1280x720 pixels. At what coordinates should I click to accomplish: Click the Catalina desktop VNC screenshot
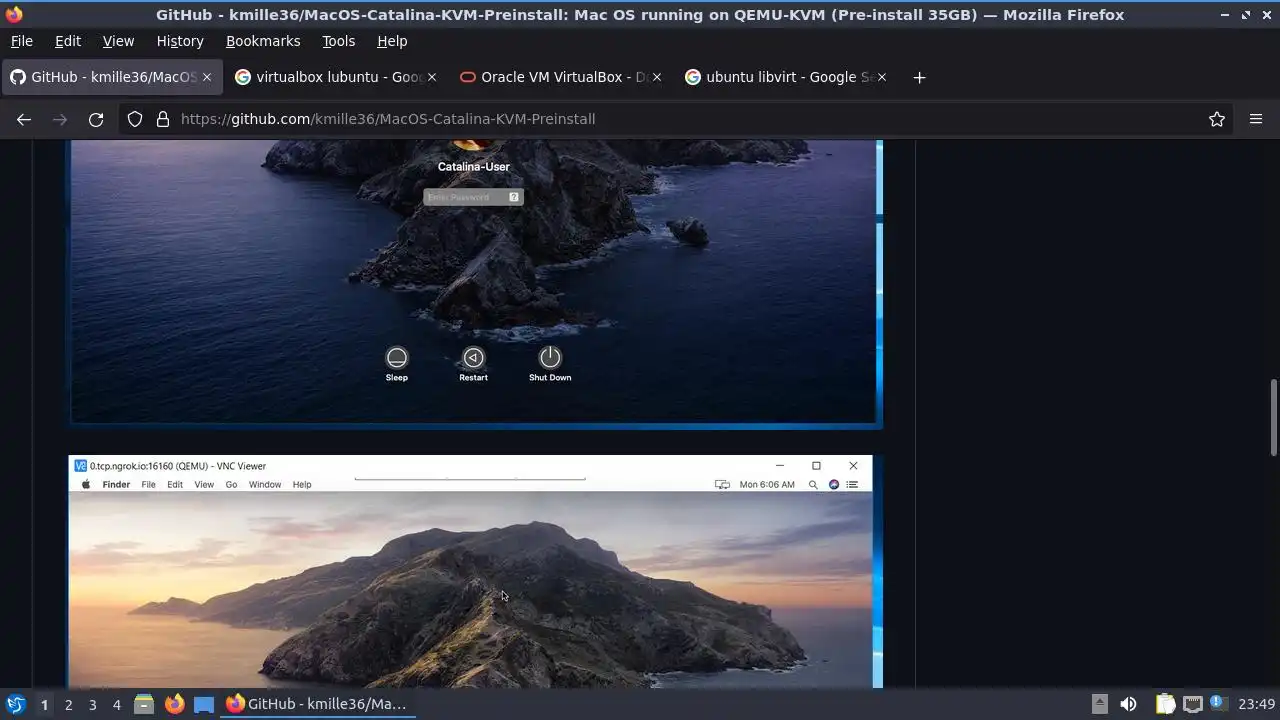tap(476, 572)
